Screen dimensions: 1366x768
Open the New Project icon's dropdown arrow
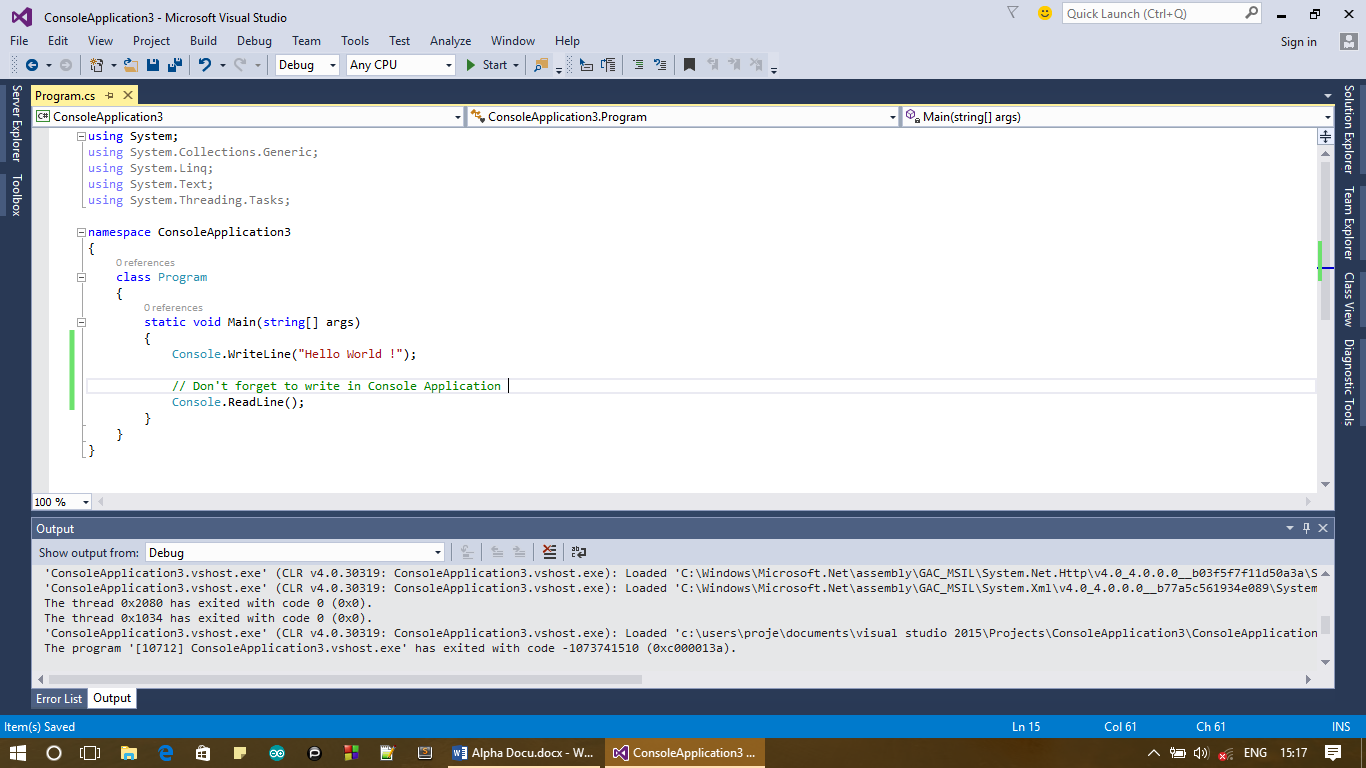(x=113, y=64)
